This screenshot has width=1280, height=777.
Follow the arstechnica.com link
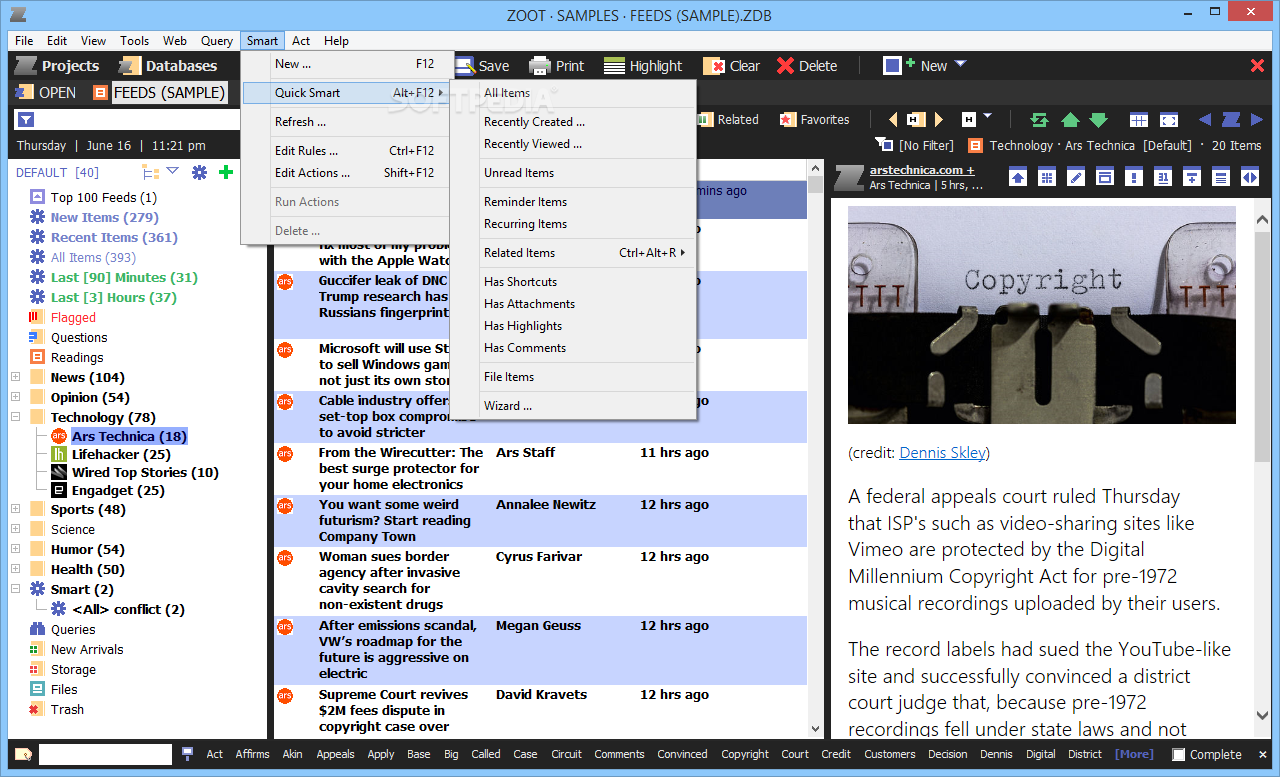pos(922,170)
